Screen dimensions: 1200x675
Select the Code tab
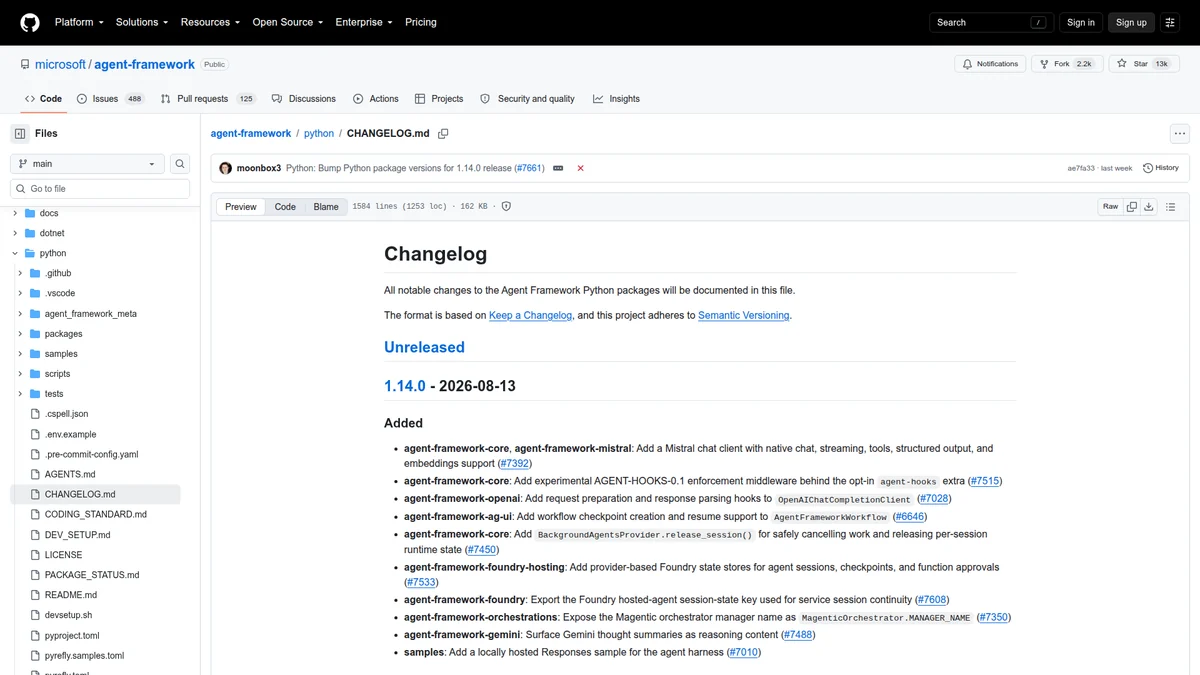click(x=44, y=99)
